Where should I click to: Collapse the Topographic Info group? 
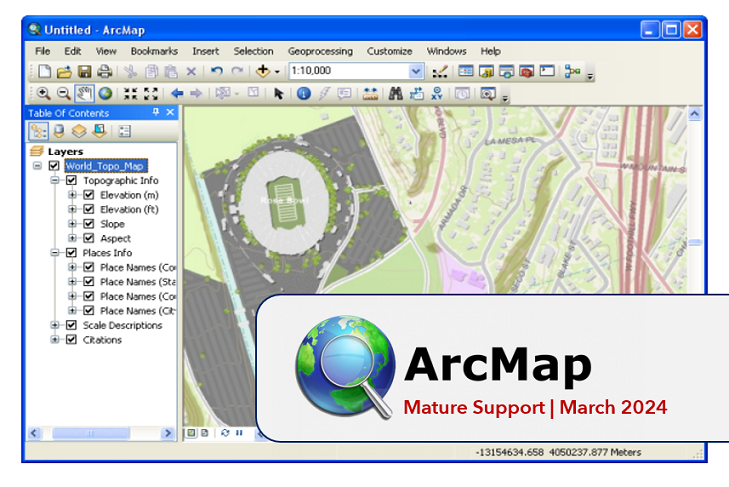(55, 180)
